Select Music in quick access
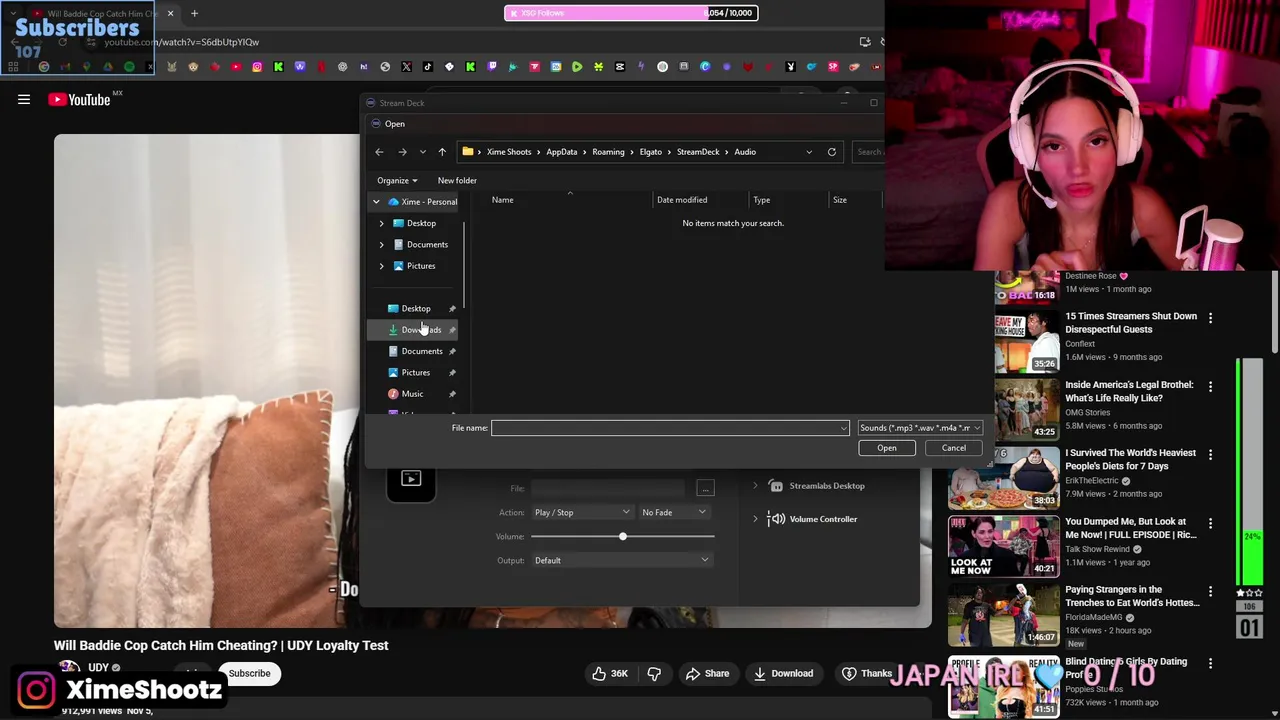The image size is (1280, 720). (412, 394)
